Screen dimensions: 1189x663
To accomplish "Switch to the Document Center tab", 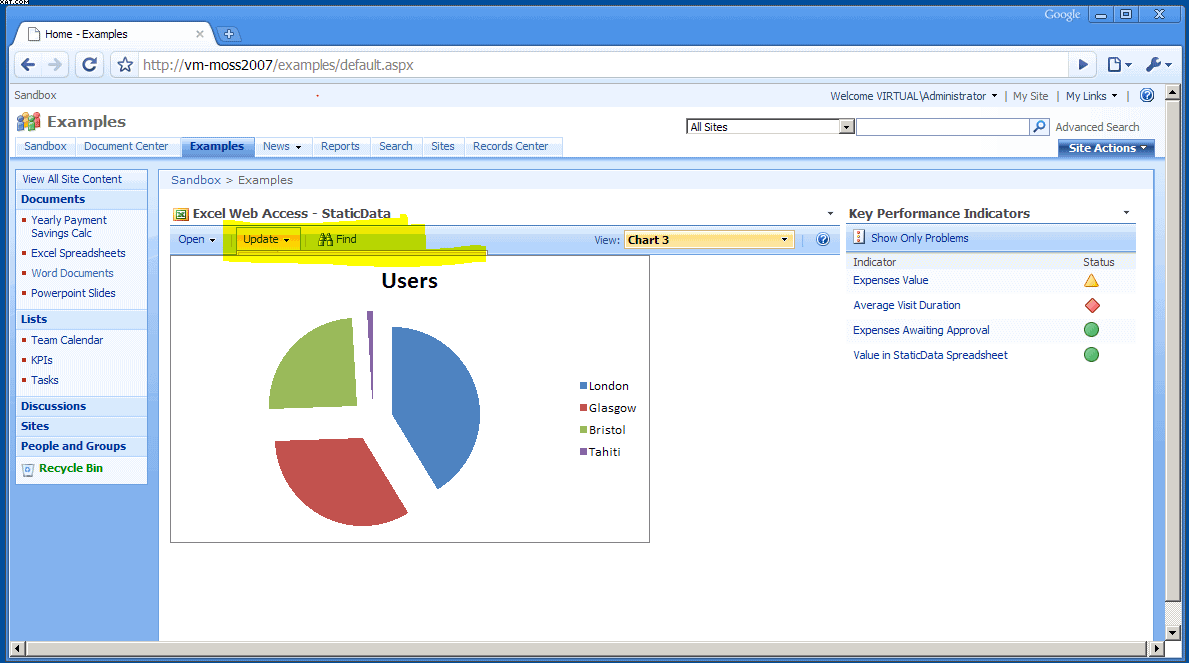I will coord(126,146).
